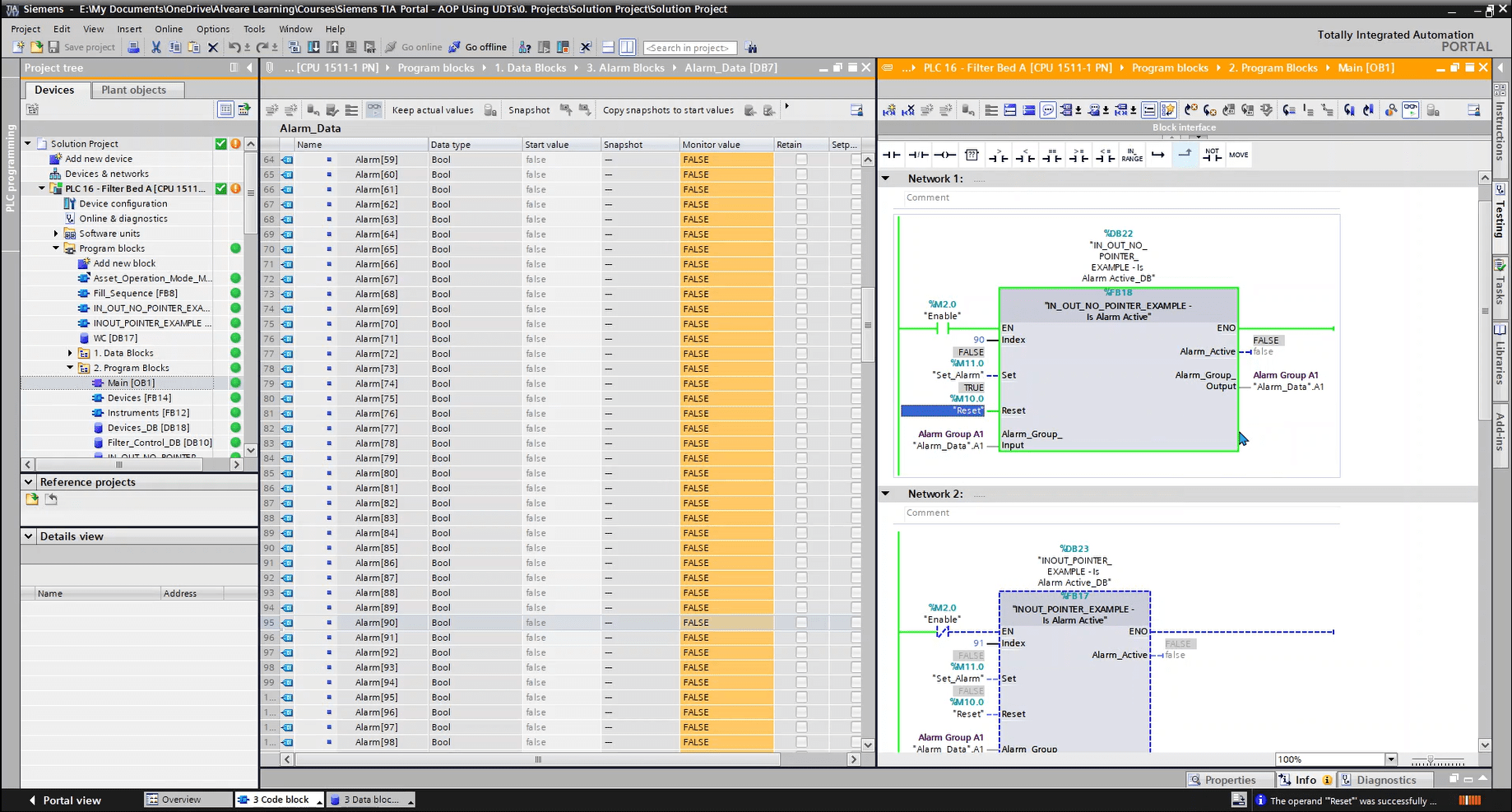Click the Keep actual values button

tap(433, 110)
